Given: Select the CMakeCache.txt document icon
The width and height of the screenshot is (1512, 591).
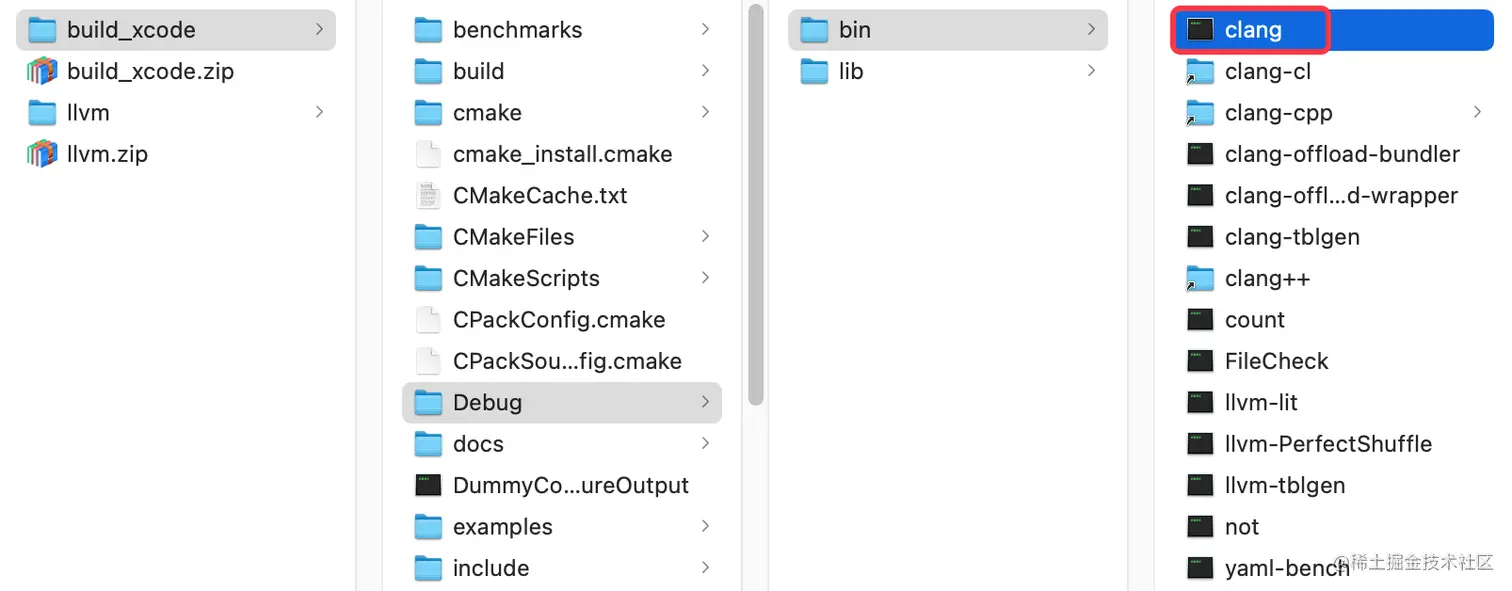Looking at the screenshot, I should (428, 196).
